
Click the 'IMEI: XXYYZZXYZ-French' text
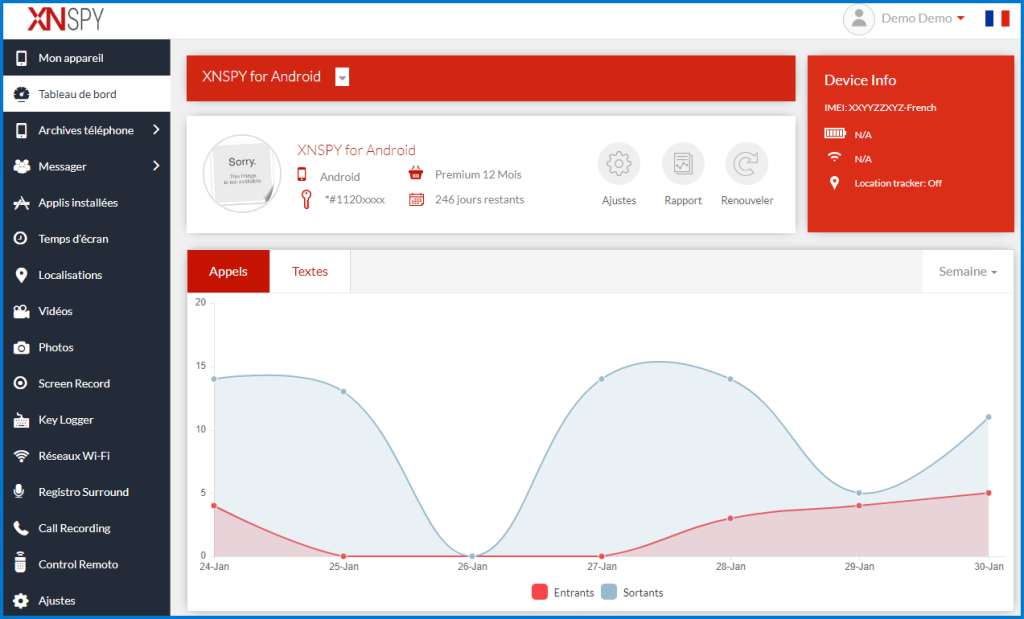click(x=880, y=108)
